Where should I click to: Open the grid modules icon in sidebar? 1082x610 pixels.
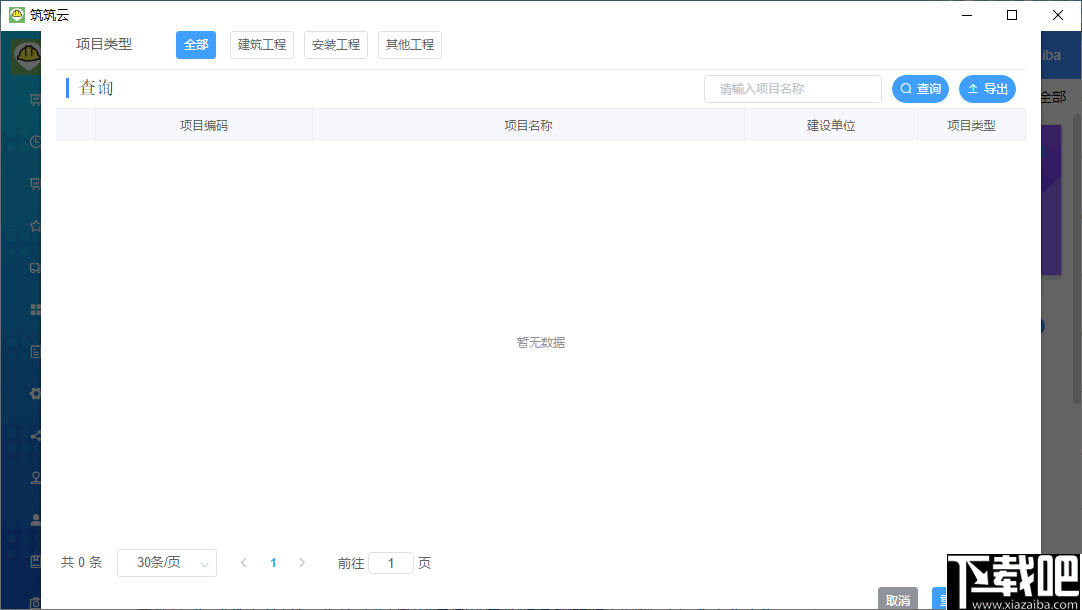point(36,310)
